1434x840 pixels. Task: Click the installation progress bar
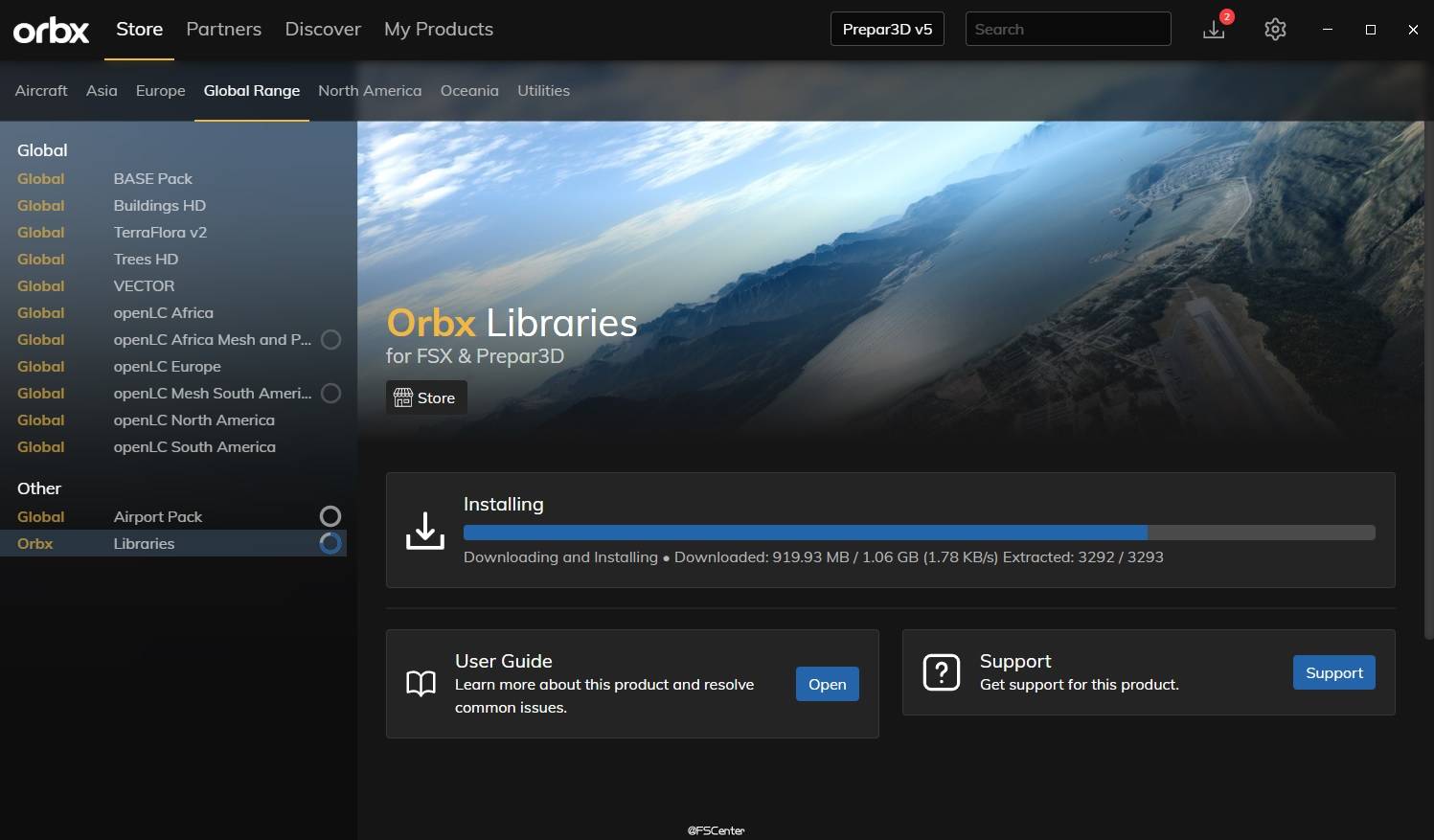pyautogui.click(x=920, y=533)
